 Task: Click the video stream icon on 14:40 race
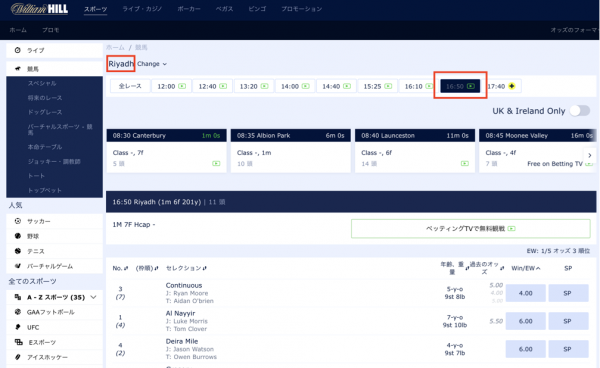coord(347,86)
